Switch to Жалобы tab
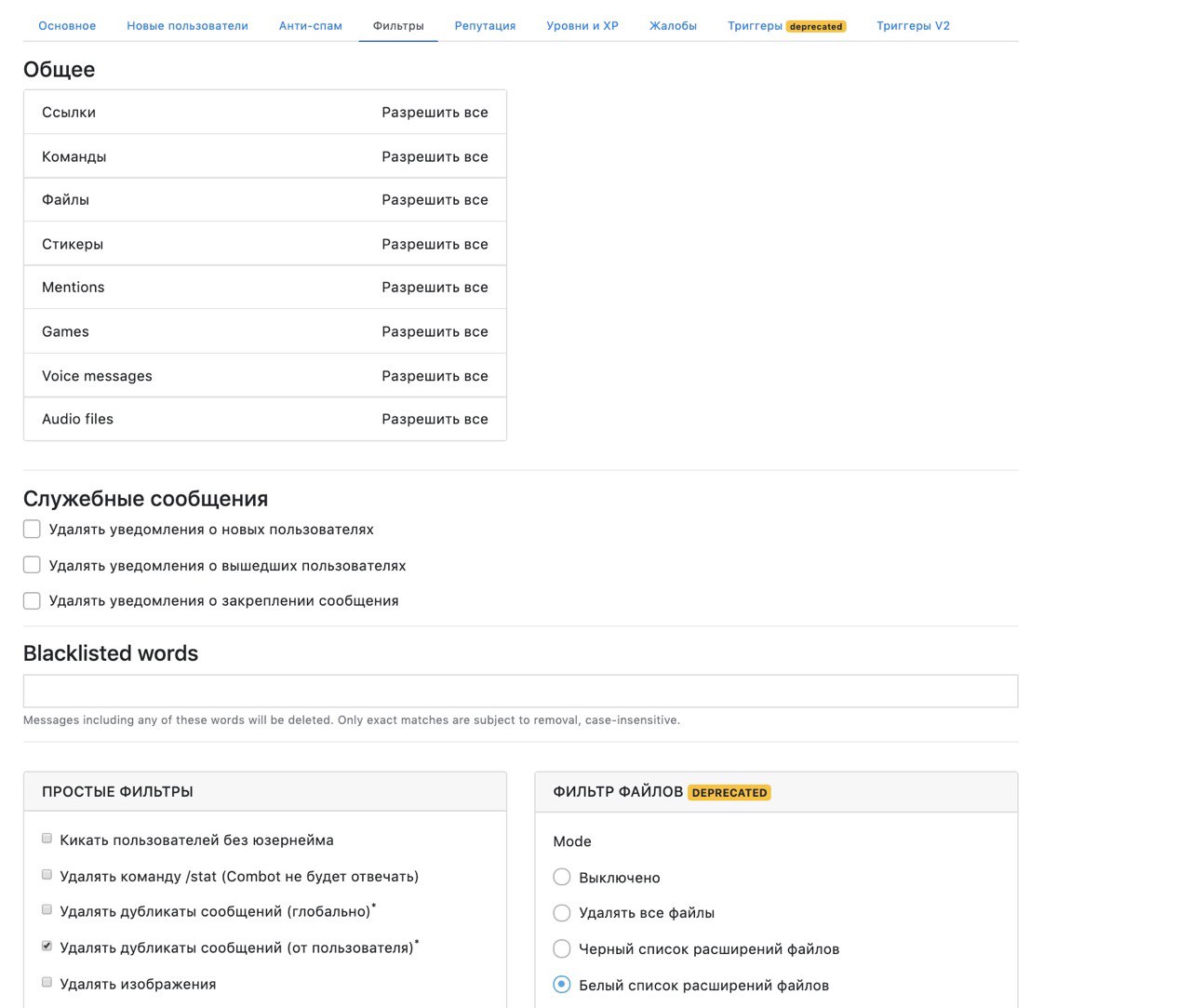1191x1008 pixels. point(673,26)
